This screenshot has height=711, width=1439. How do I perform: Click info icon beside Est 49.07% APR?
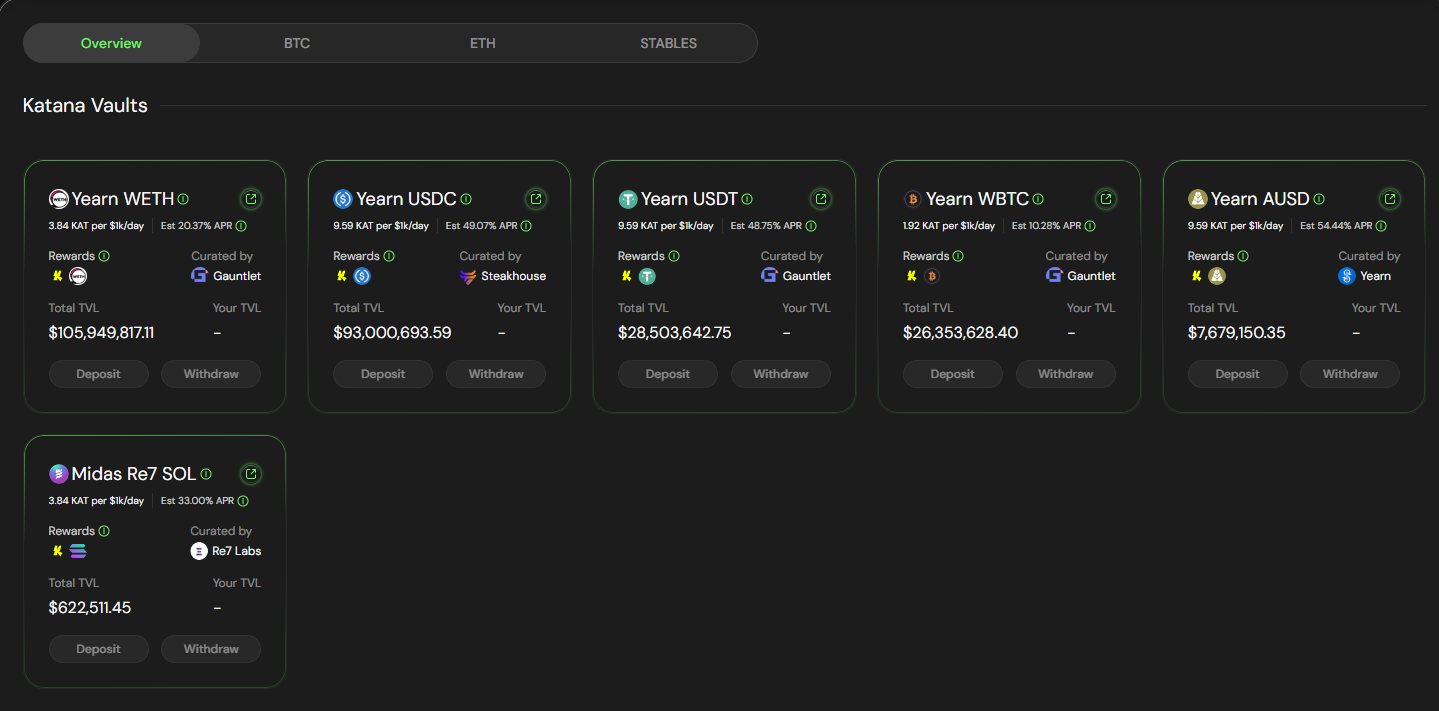click(x=526, y=226)
